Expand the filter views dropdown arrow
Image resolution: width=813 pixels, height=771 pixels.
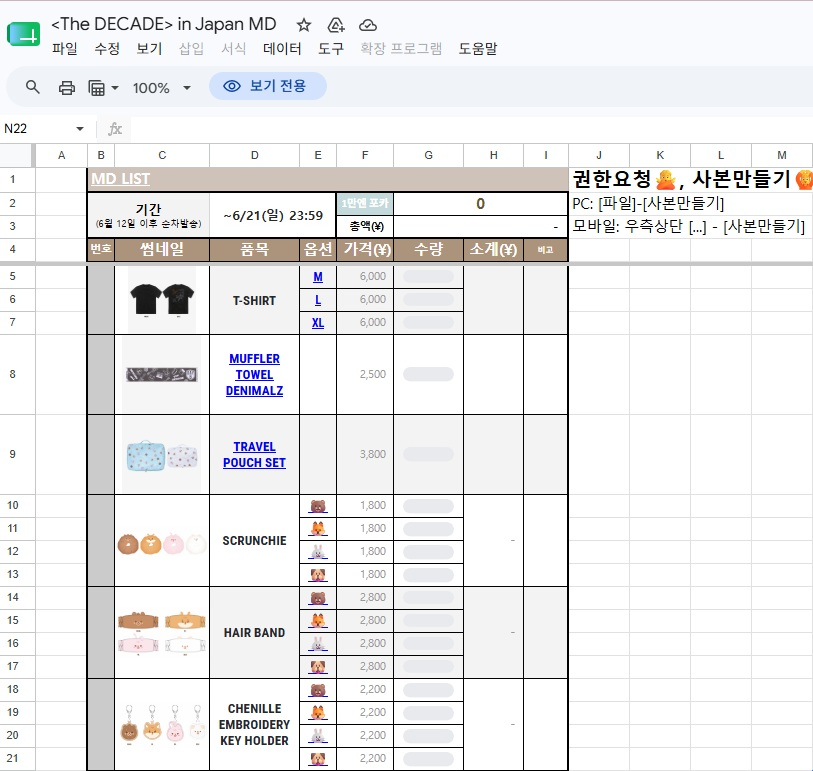click(115, 88)
